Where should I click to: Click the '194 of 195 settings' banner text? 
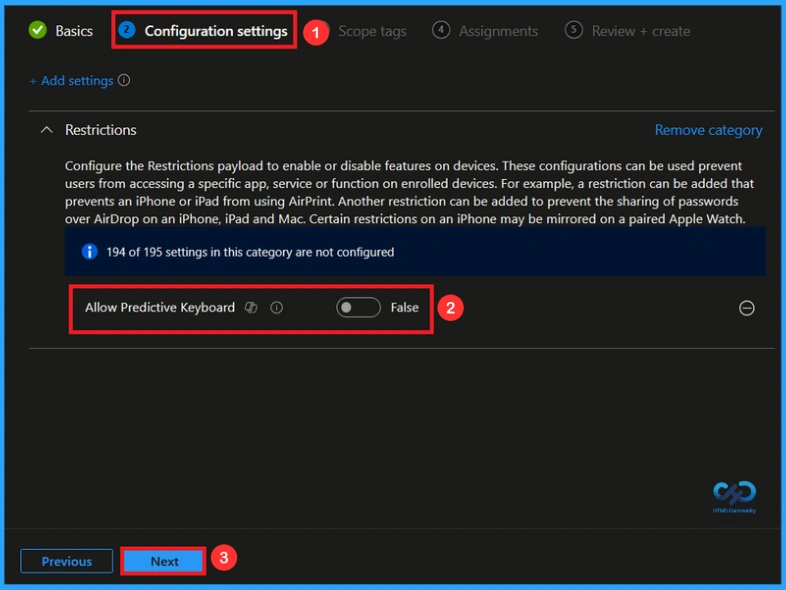pos(250,252)
